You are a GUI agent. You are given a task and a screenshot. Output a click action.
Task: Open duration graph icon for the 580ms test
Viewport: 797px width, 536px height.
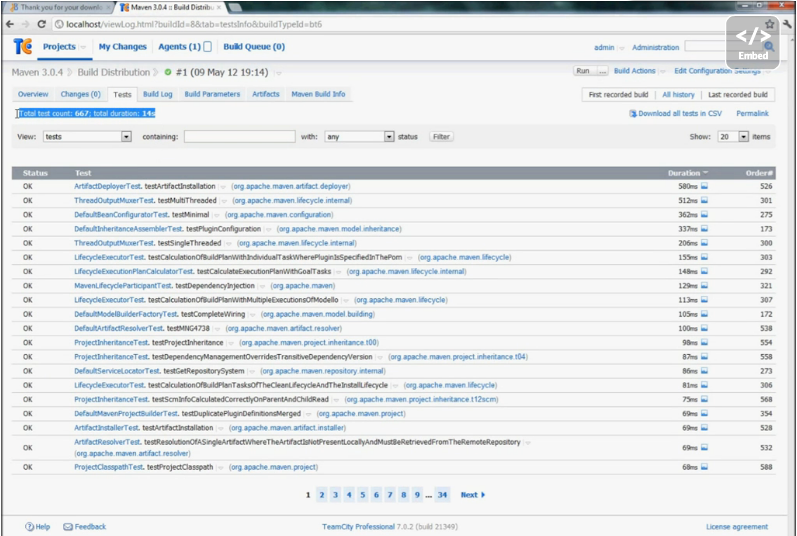click(704, 186)
